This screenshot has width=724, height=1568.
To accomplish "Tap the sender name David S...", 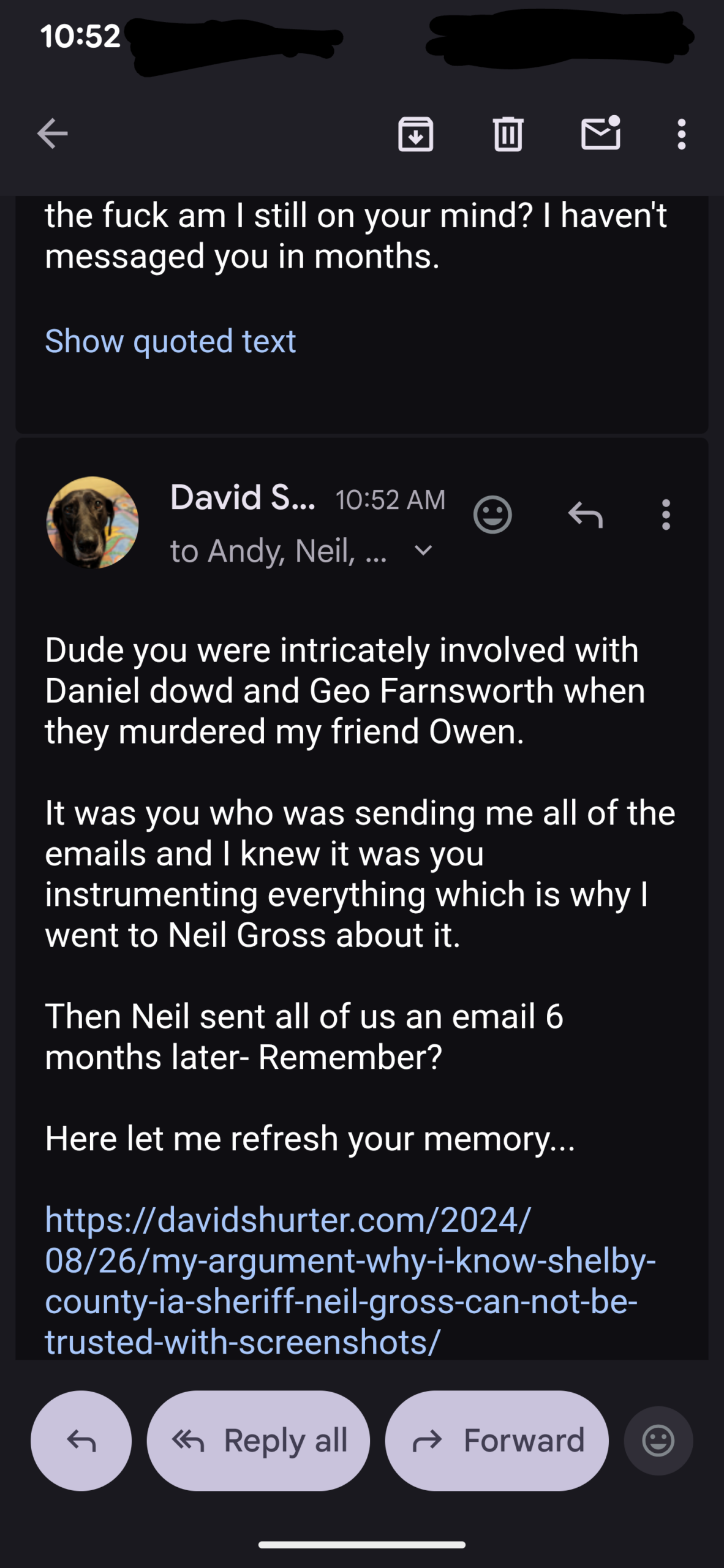I will pos(243,497).
